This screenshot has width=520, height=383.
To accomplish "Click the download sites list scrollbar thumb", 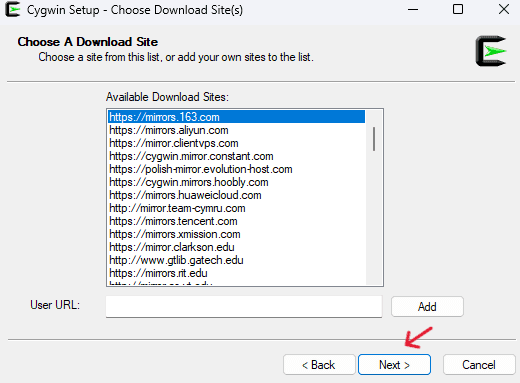I will click(x=374, y=139).
